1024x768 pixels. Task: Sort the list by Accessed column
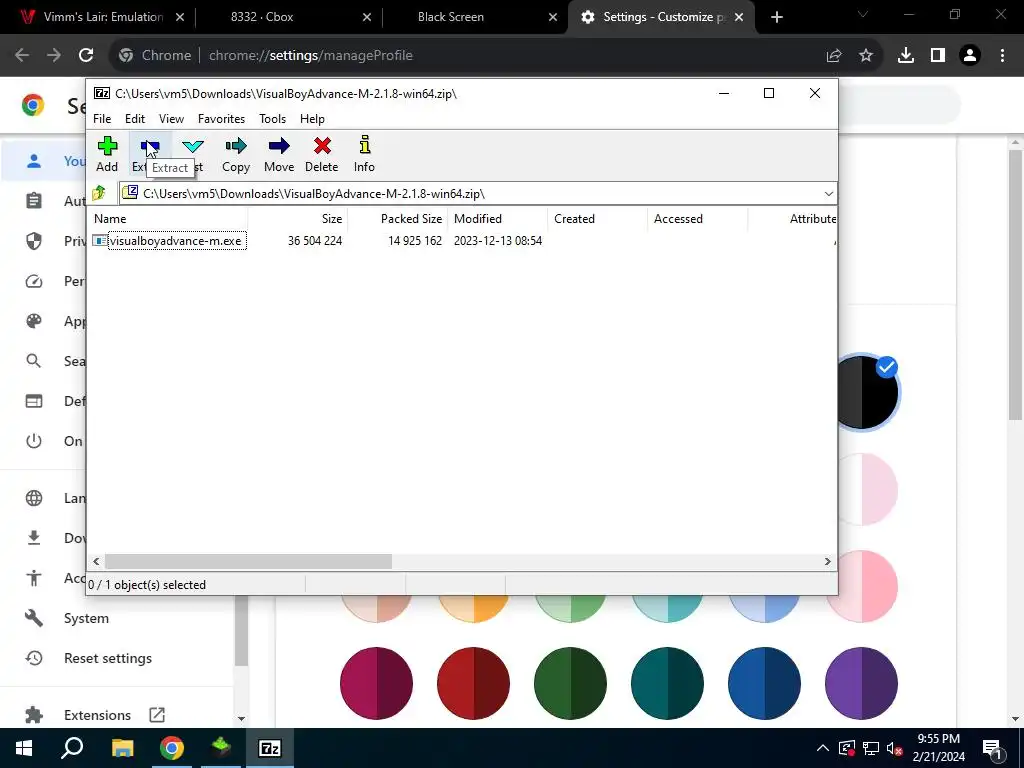click(697, 219)
